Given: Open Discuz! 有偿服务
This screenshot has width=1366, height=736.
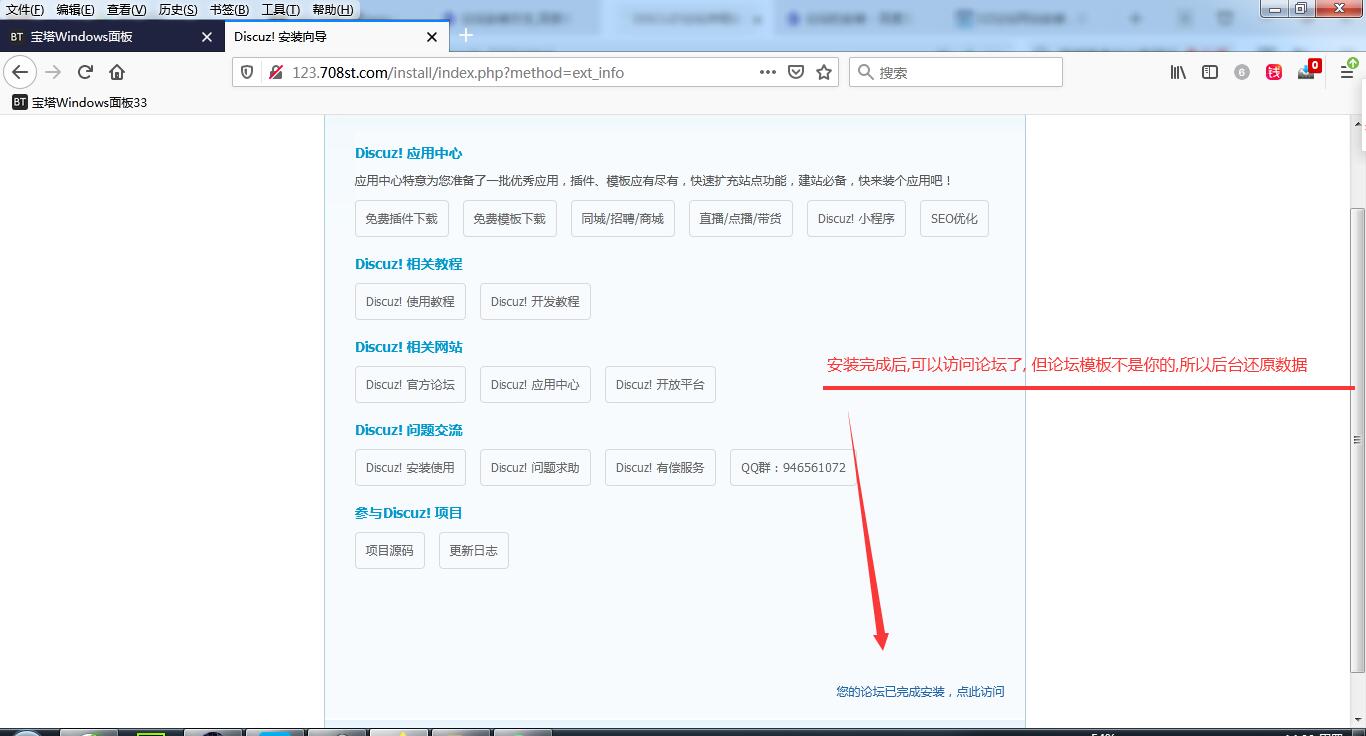Looking at the screenshot, I should coord(660,468).
